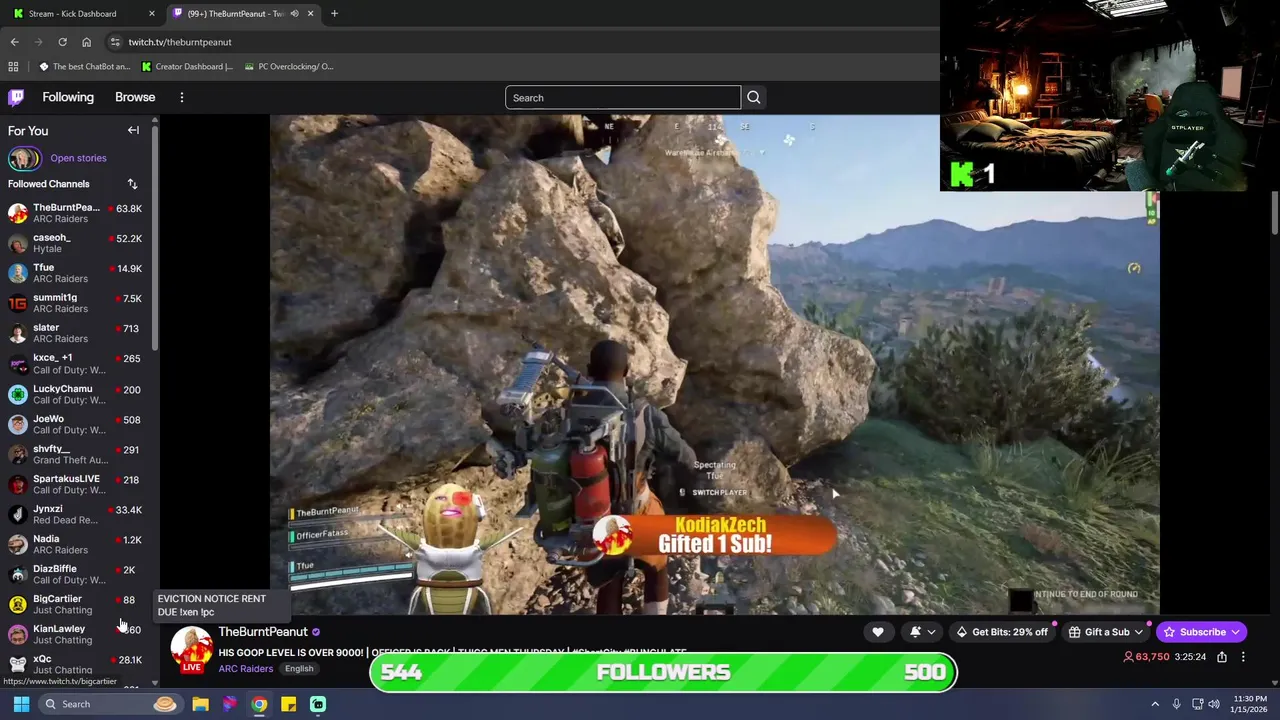1280x720 pixels.
Task: Click the browser back arrow
Action: 14,42
